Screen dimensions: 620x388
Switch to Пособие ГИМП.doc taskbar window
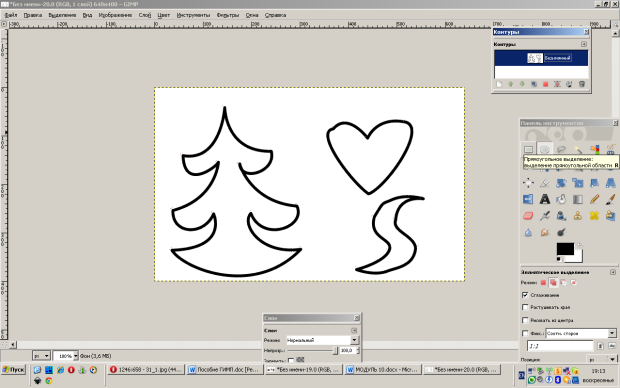coord(224,370)
